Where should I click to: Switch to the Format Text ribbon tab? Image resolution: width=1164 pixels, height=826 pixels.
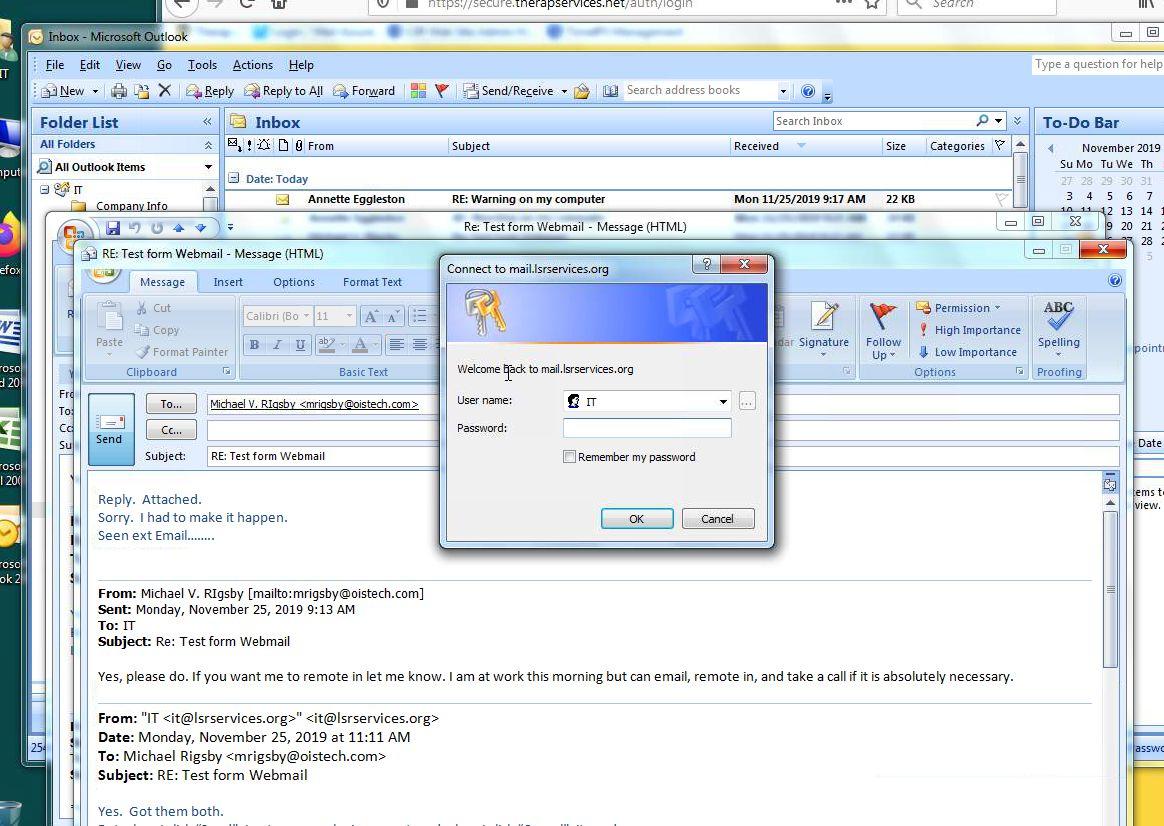point(372,282)
